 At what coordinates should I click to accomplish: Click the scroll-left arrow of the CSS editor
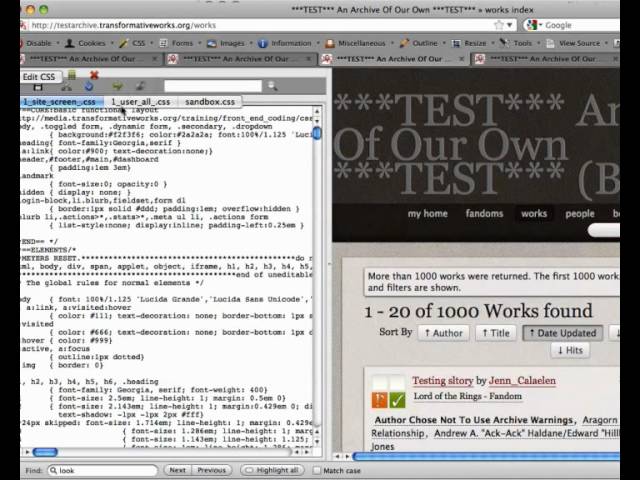[x=297, y=452]
